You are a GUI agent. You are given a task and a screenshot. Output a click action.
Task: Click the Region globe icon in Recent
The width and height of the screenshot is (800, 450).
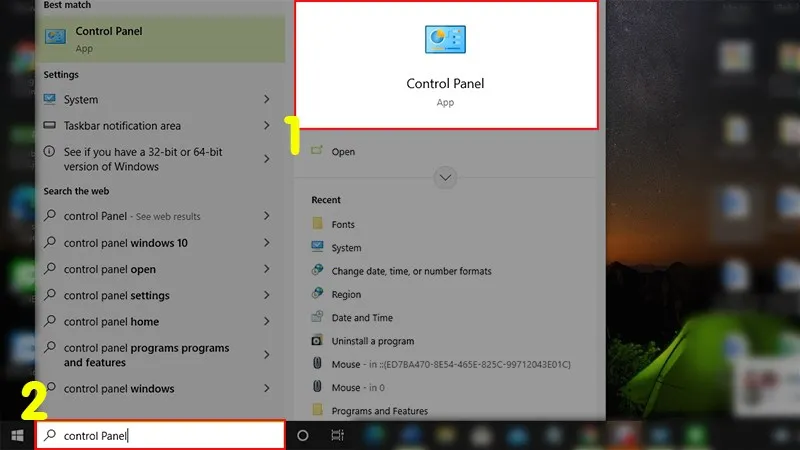tap(317, 293)
